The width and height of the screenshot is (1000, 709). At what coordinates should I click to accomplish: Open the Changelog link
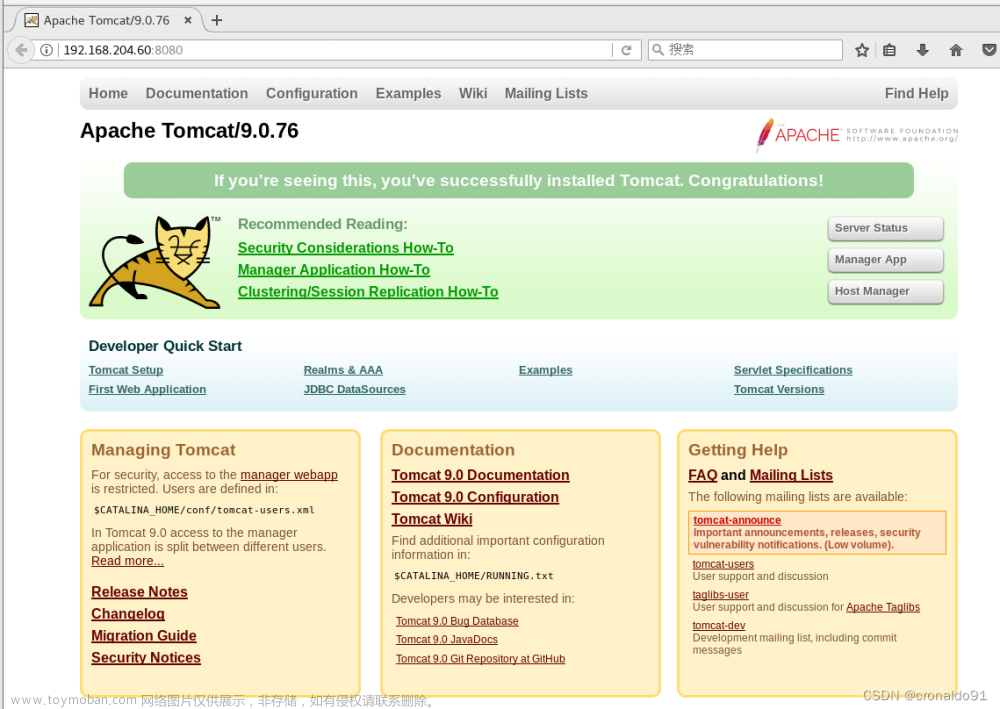(128, 614)
